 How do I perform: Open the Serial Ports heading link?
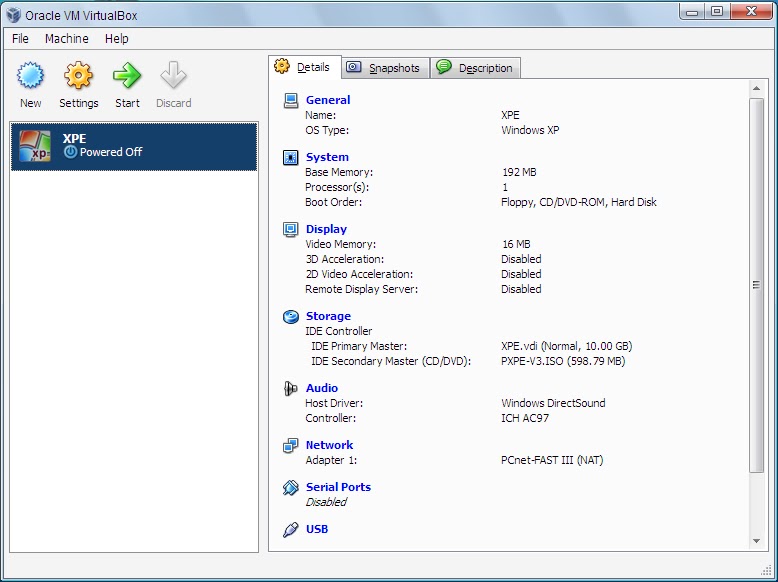(338, 487)
